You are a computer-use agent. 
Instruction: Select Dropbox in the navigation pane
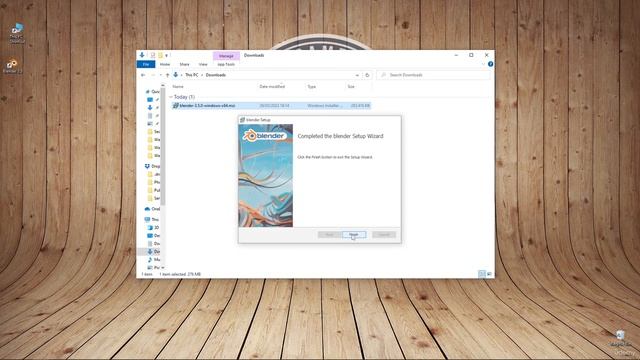pos(153,166)
